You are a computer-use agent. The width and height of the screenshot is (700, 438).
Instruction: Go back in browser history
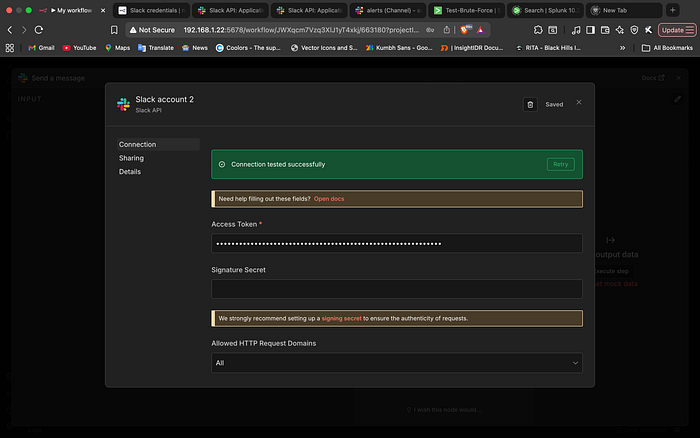[x=10, y=30]
